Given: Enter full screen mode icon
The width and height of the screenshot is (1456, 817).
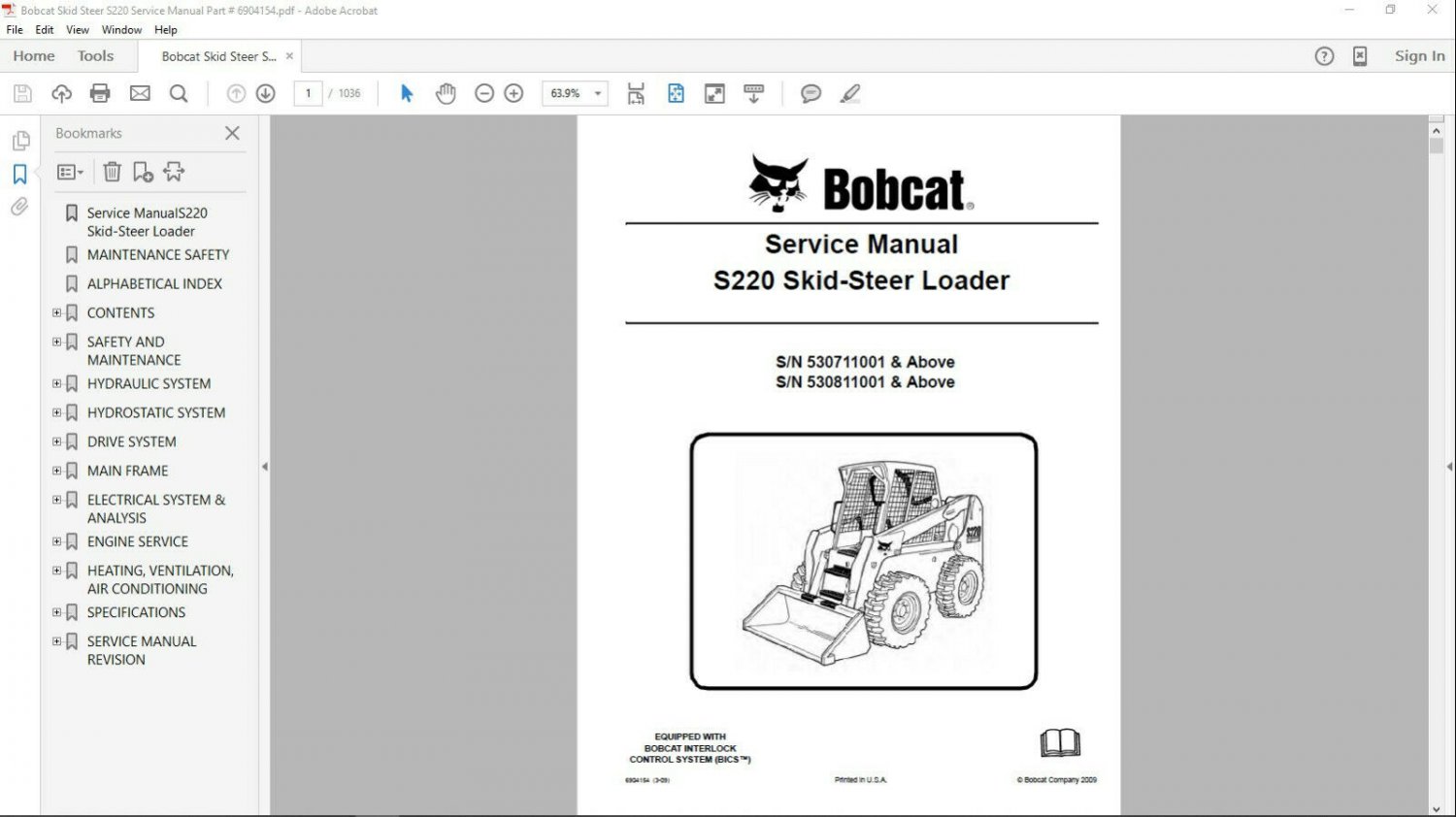Looking at the screenshot, I should pyautogui.click(x=714, y=94).
